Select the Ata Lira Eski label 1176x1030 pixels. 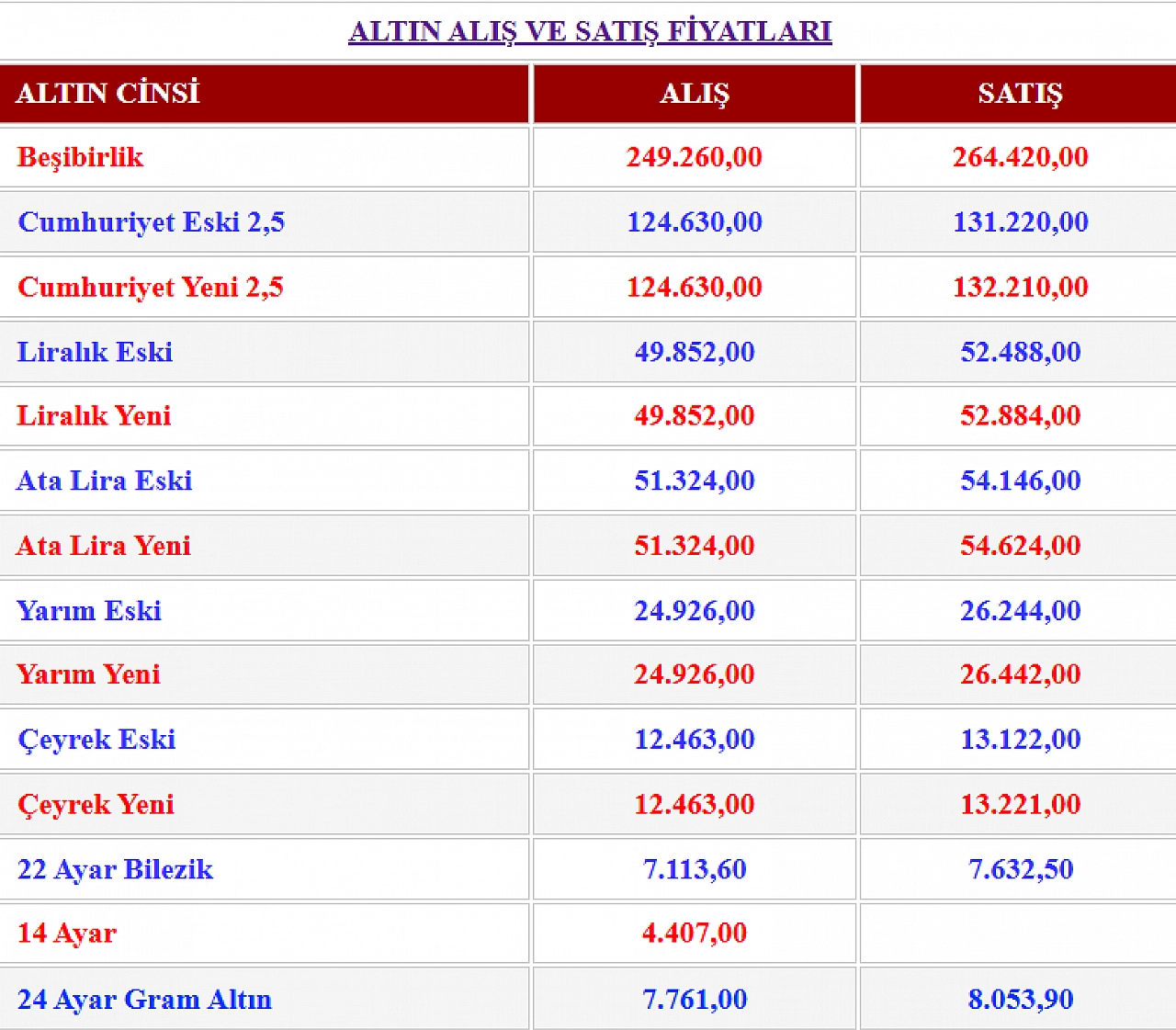(x=104, y=481)
